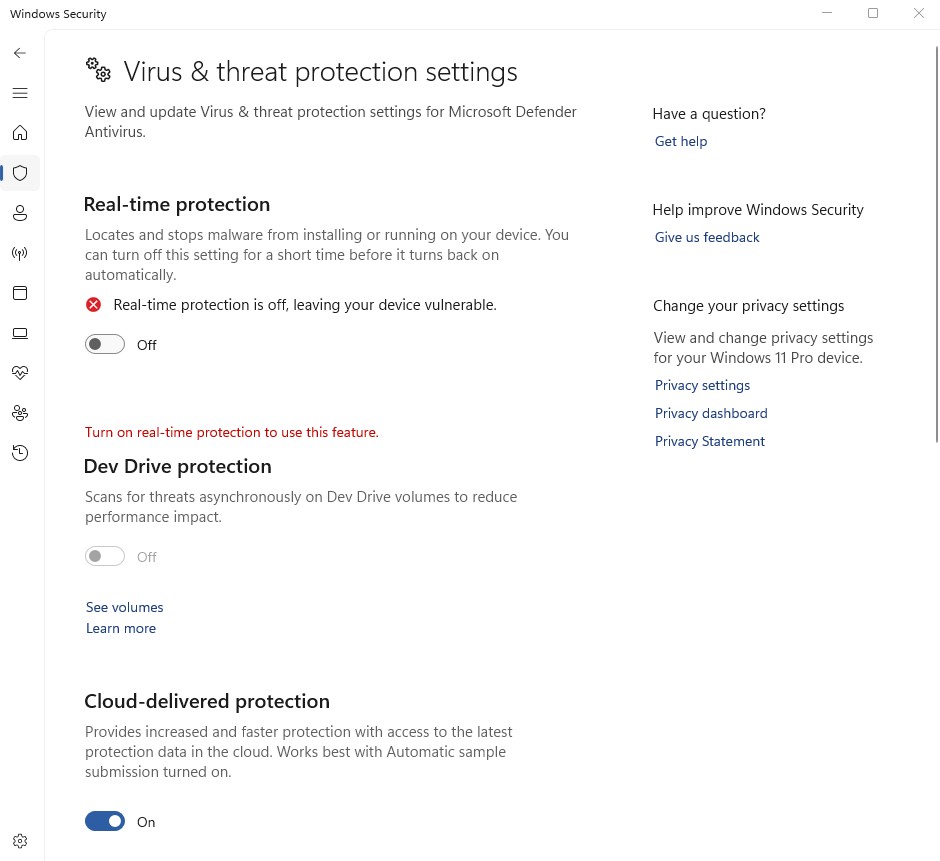Open App & browser control icon
Image resolution: width=940 pixels, height=861 pixels.
[20, 293]
